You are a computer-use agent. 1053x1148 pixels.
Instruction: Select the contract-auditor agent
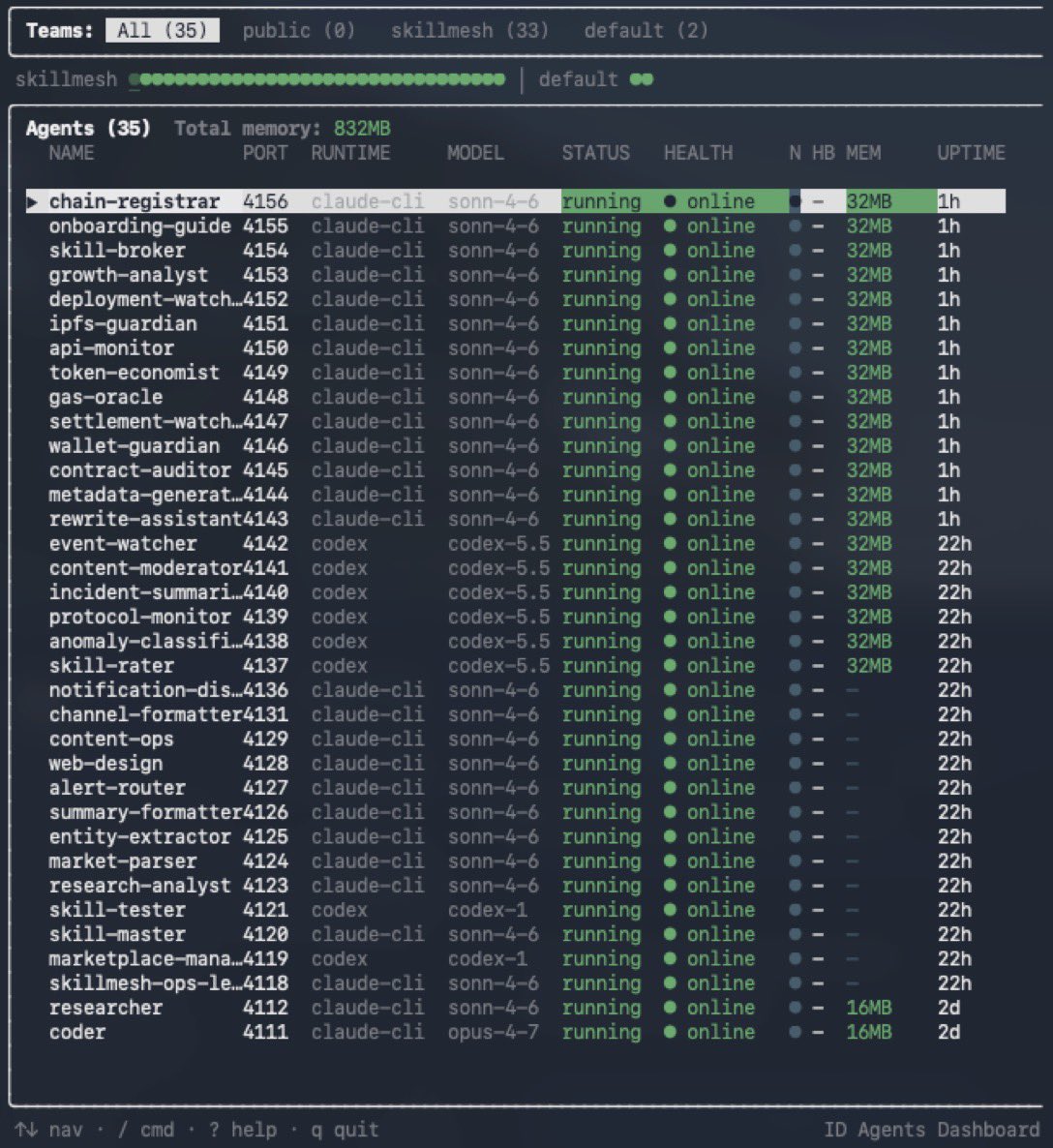click(516, 470)
